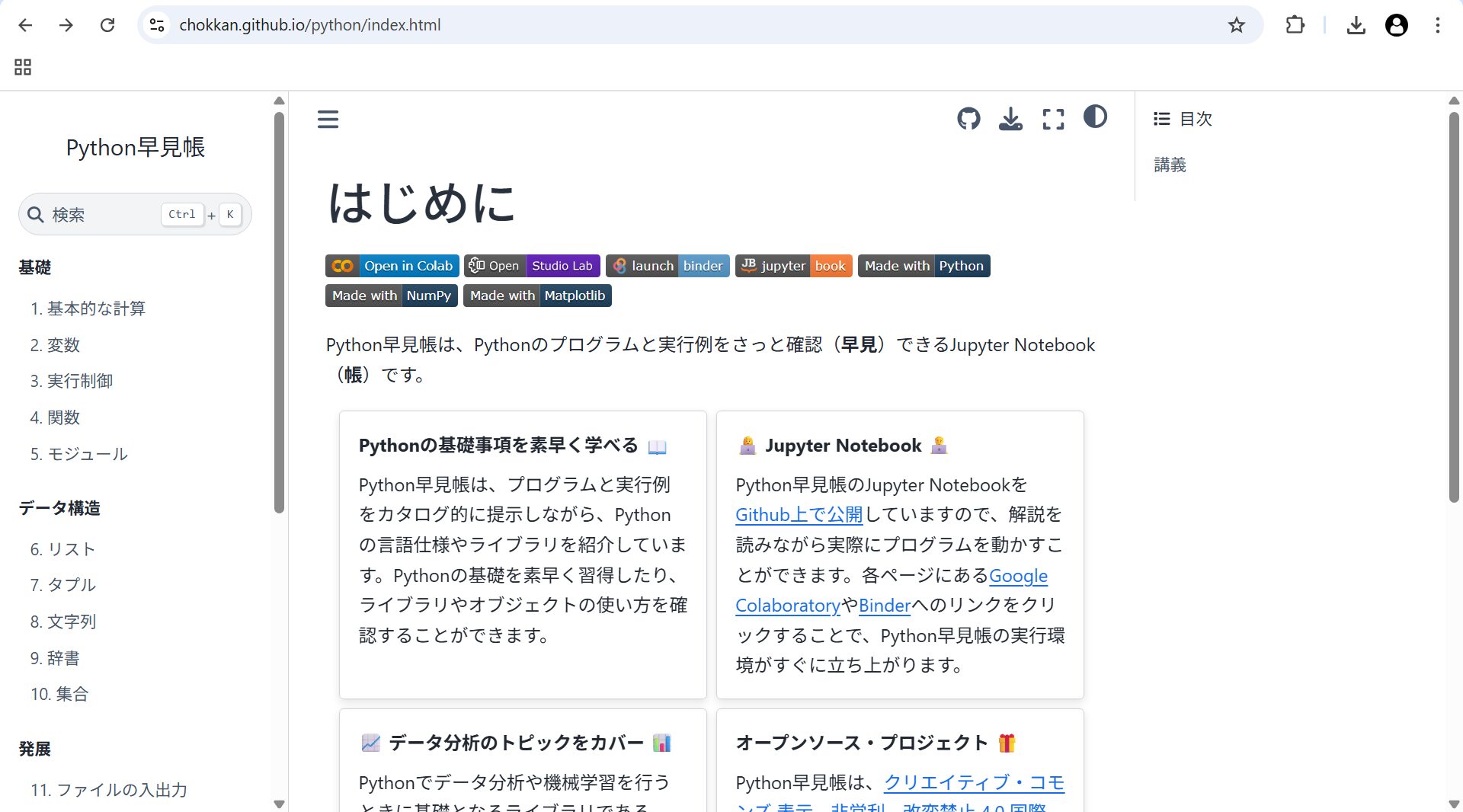
Task: Click the 発展 section heading
Action: pos(35,749)
